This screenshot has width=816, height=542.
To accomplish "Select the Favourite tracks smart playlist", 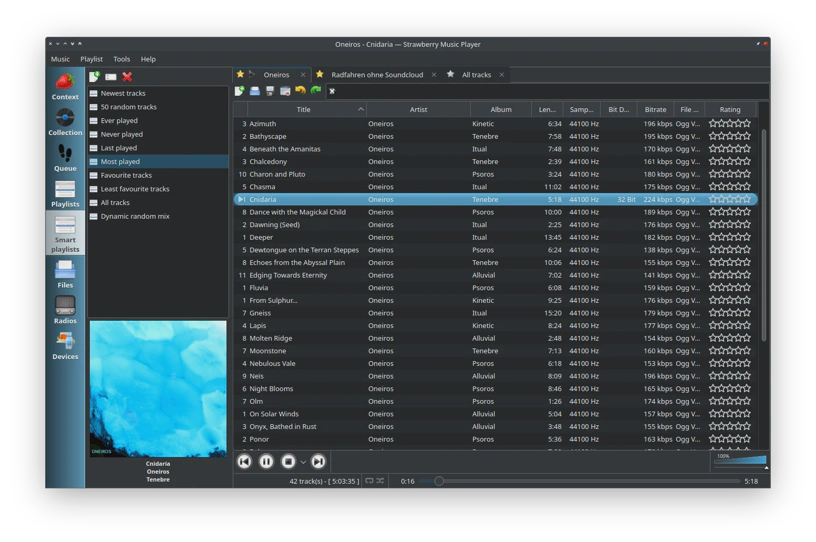I will tap(158, 175).
